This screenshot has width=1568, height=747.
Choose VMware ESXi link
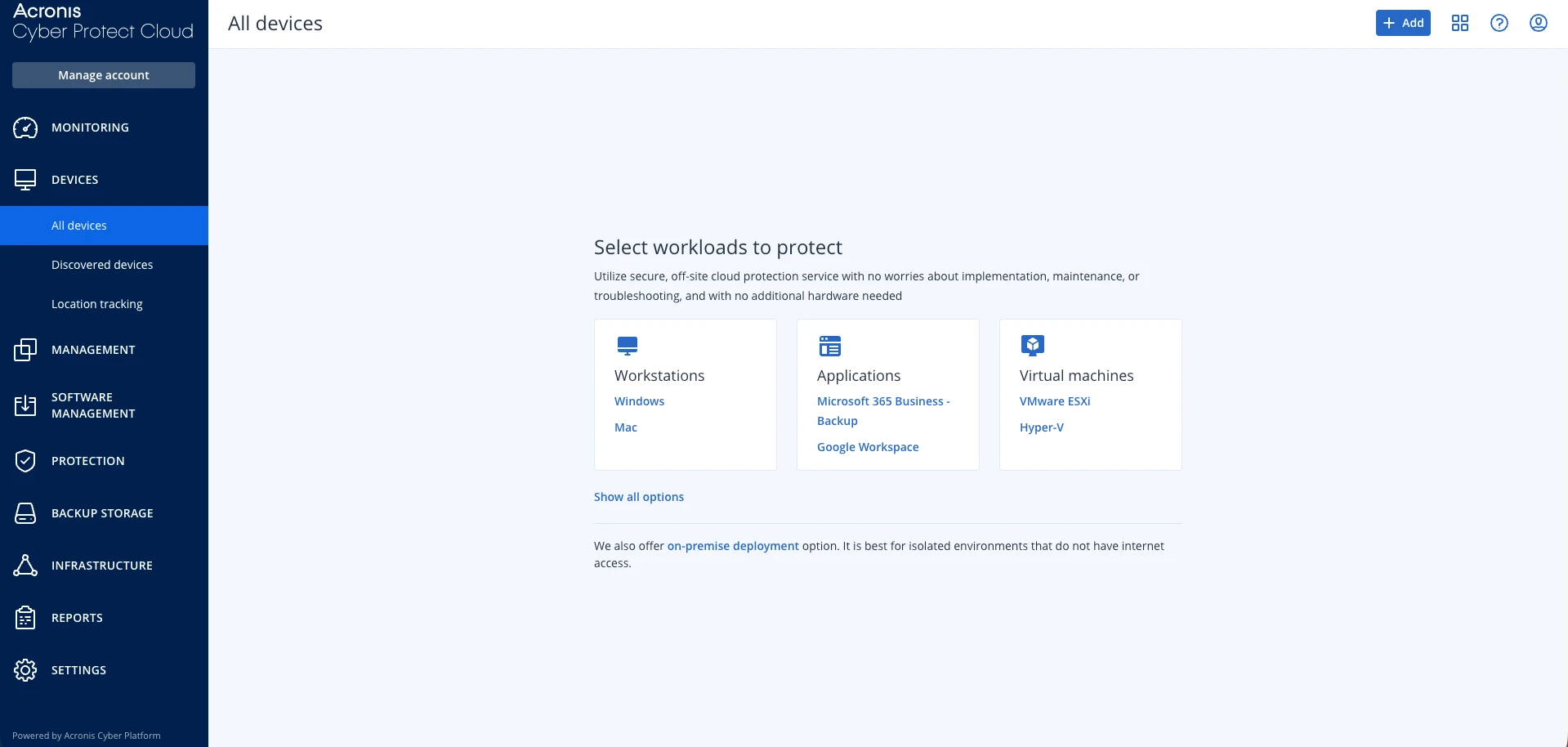[1055, 401]
